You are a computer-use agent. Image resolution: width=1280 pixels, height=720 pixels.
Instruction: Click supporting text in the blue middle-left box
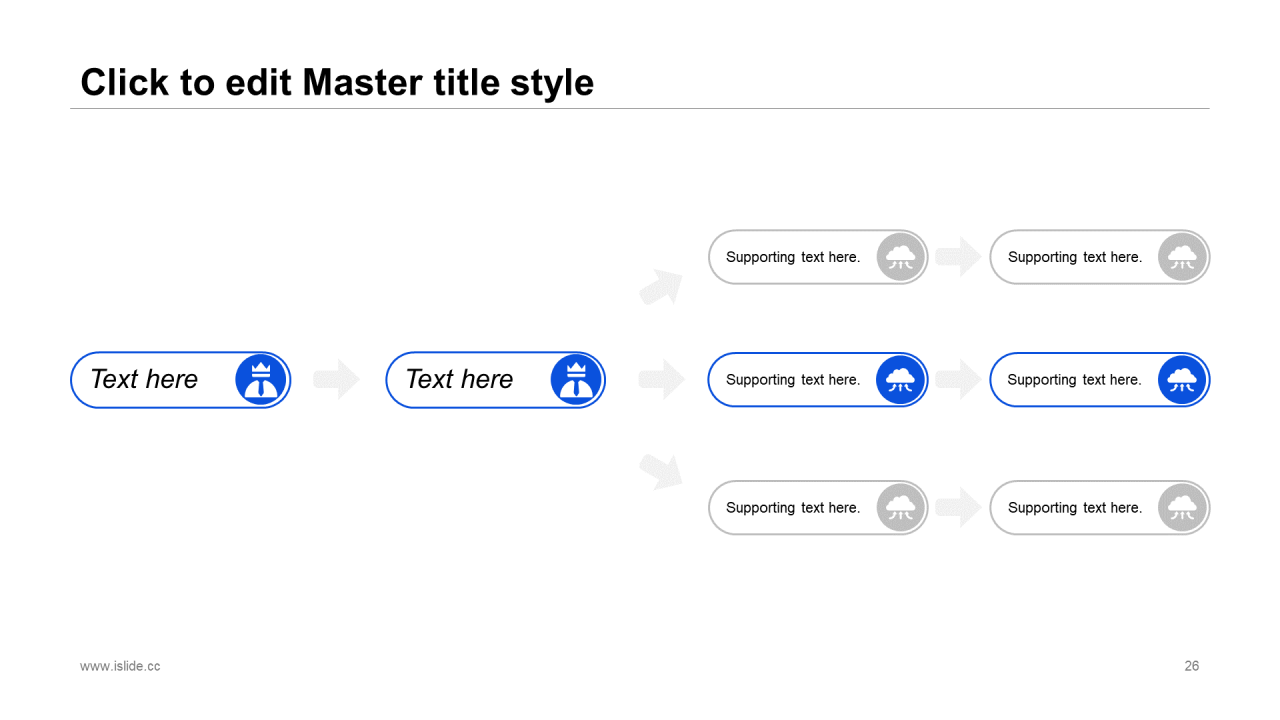tap(793, 380)
